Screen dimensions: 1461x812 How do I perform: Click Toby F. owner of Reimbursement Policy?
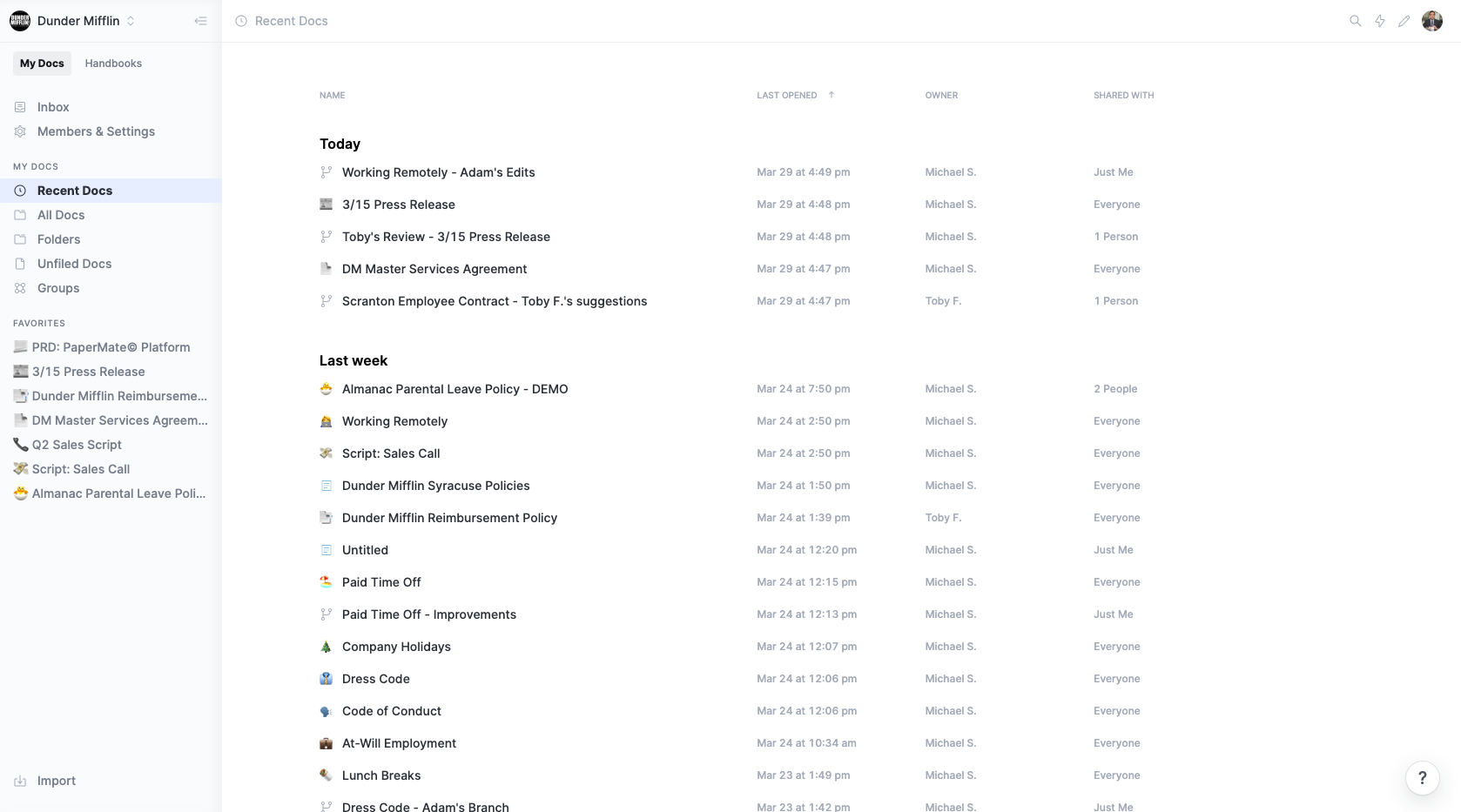coord(943,518)
